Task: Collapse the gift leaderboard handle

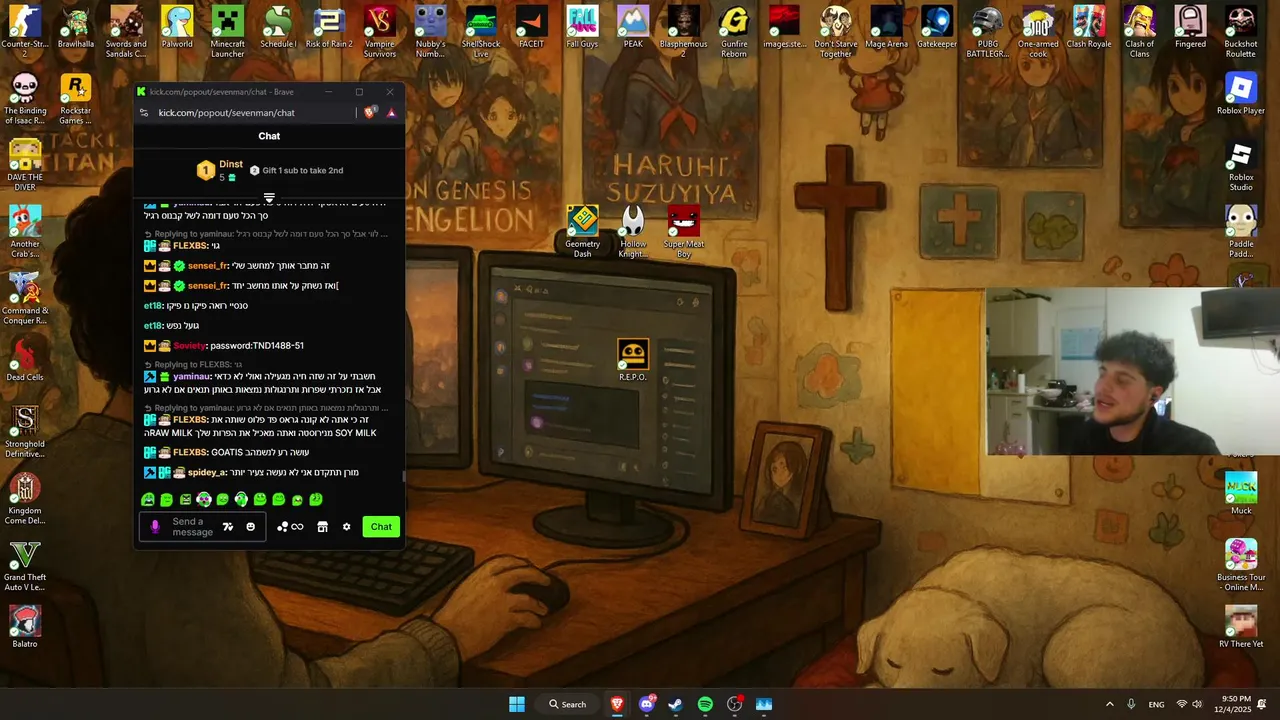Action: (x=269, y=198)
